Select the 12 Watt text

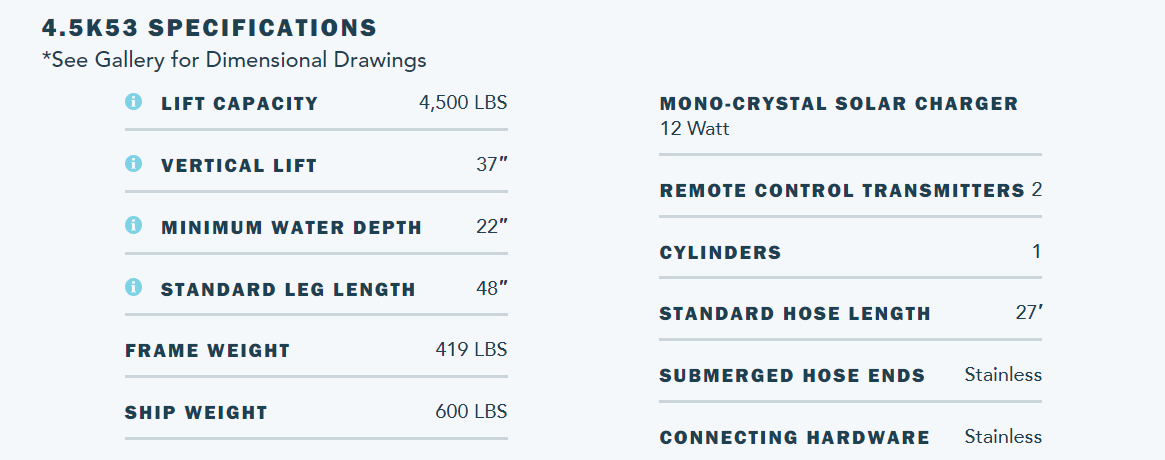(694, 129)
